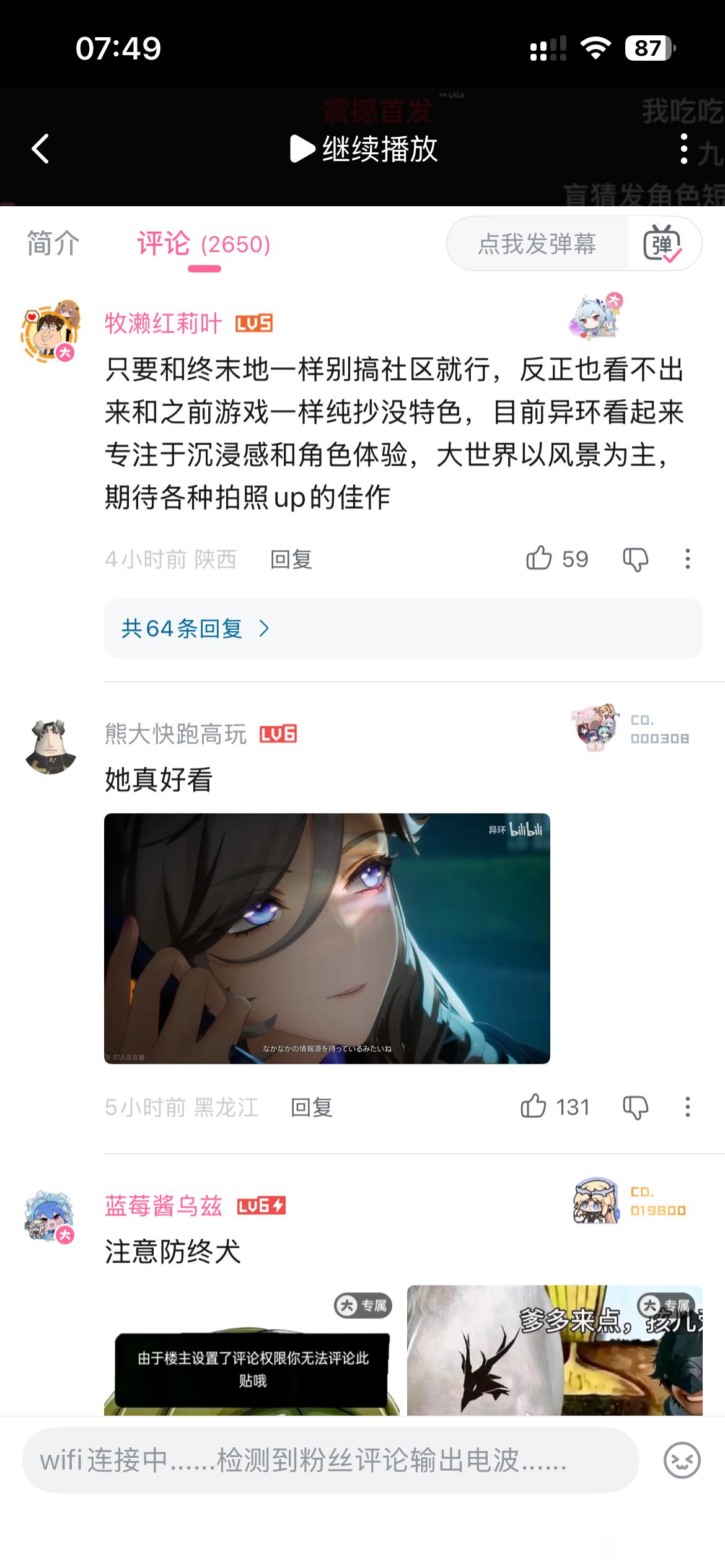Switch to the 简介 tab
Viewport: 725px width, 1568px height.
click(53, 243)
